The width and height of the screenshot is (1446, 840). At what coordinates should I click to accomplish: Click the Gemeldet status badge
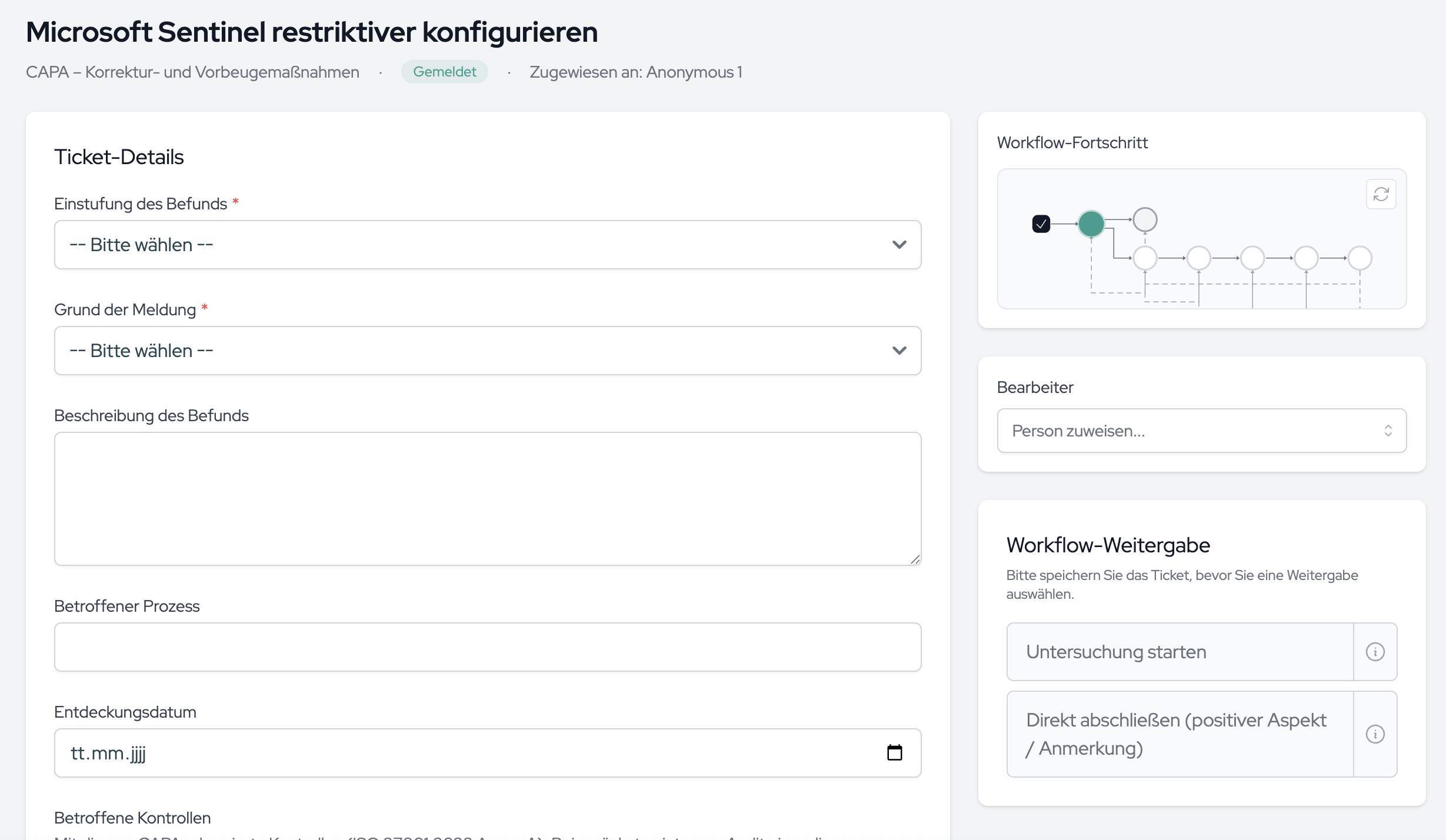pos(444,72)
